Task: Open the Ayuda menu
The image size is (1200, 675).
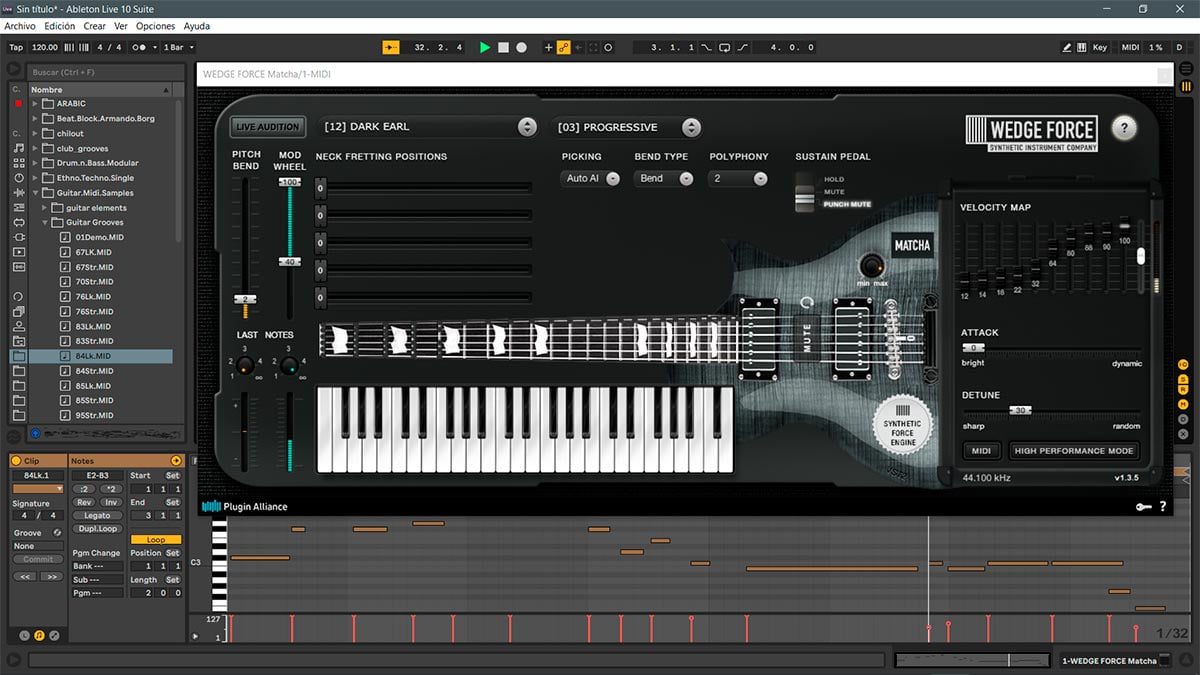Action: (x=197, y=26)
